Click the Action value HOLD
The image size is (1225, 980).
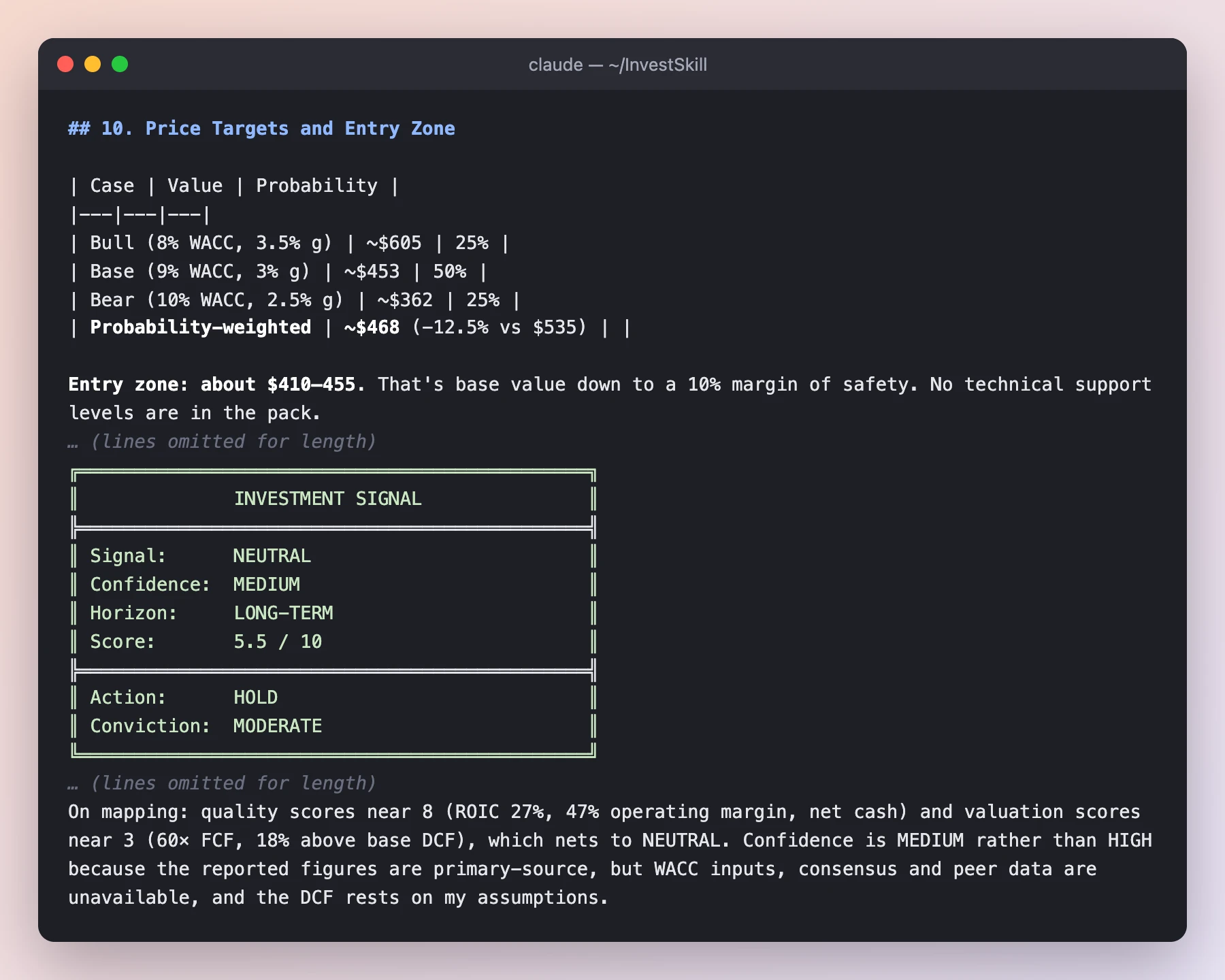point(256,698)
